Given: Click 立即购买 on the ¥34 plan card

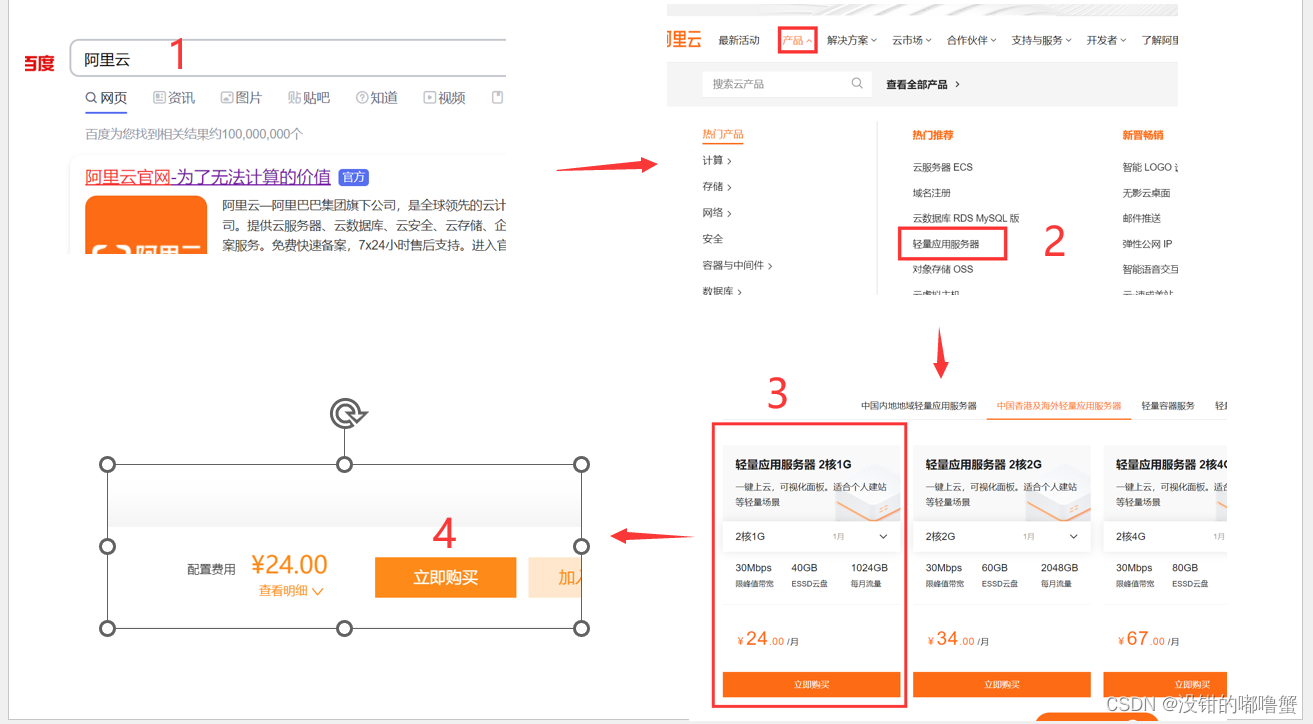Looking at the screenshot, I should click(1002, 684).
